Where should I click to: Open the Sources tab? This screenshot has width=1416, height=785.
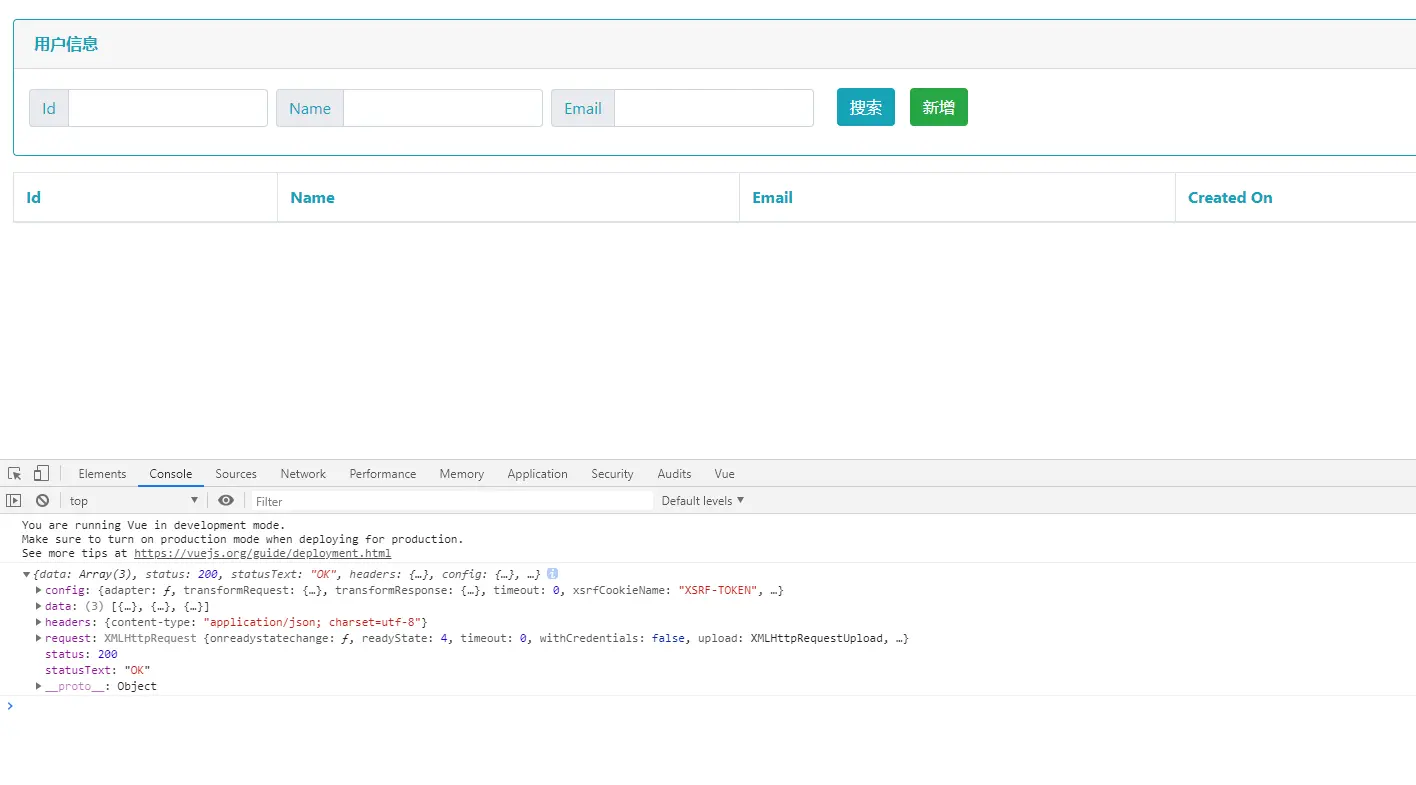pos(236,474)
